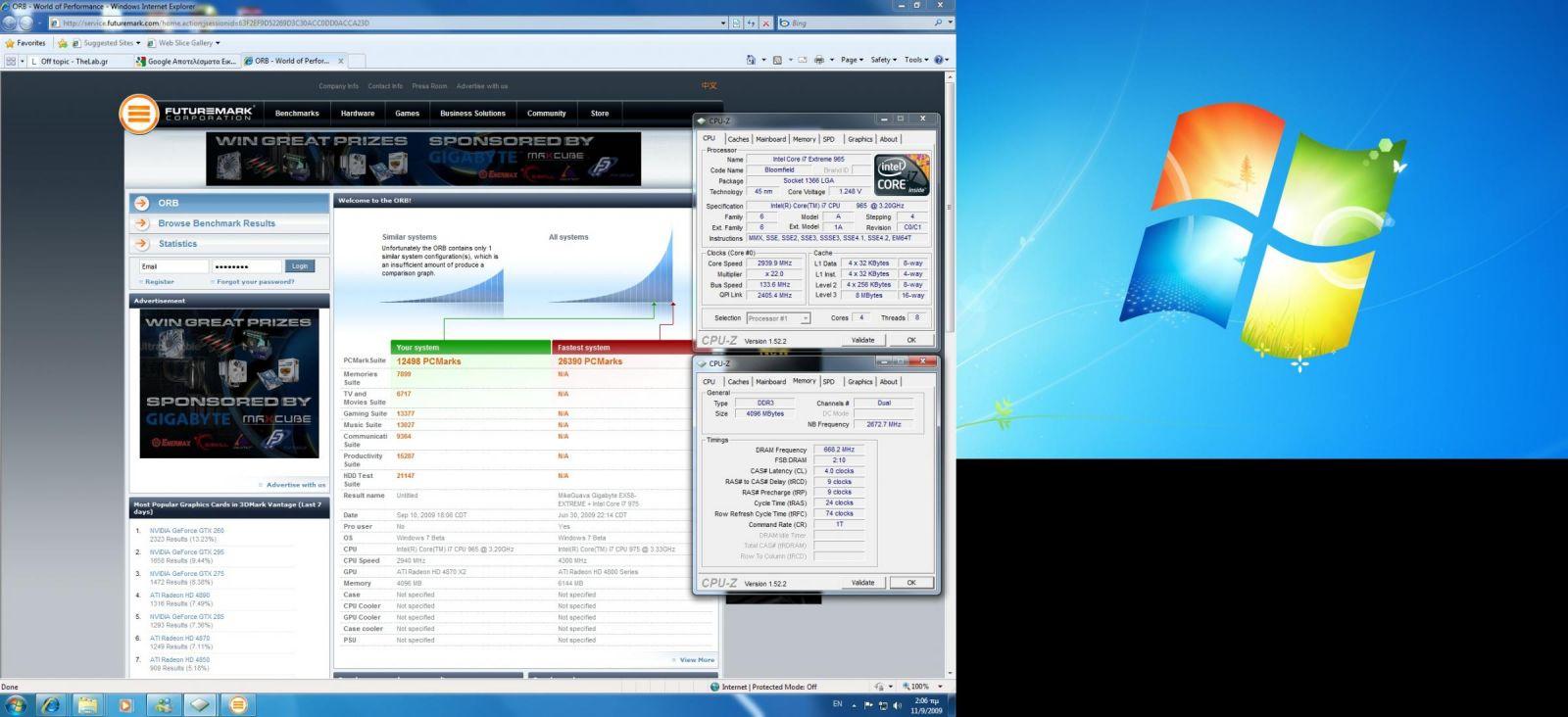Open Windows Explorer folder taskbar icon
This screenshot has width=1568, height=717.
pyautogui.click(x=88, y=704)
